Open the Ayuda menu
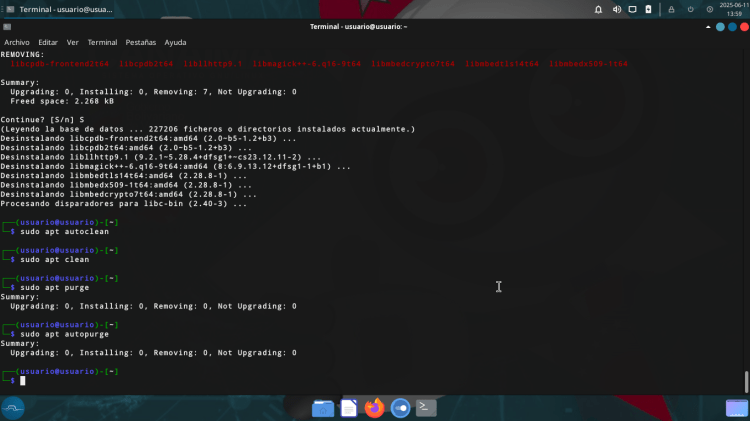Screen dimensions: 750x421 [175, 43]
